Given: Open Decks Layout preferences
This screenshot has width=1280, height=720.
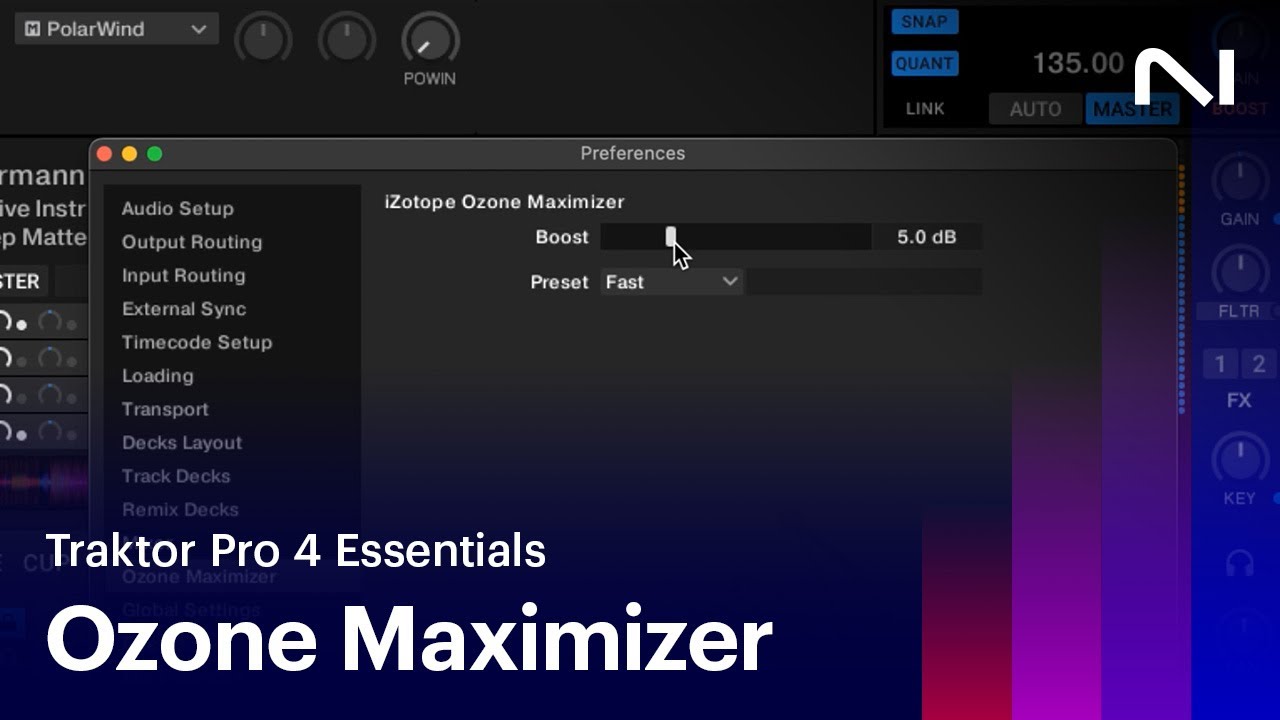Looking at the screenshot, I should coord(182,443).
